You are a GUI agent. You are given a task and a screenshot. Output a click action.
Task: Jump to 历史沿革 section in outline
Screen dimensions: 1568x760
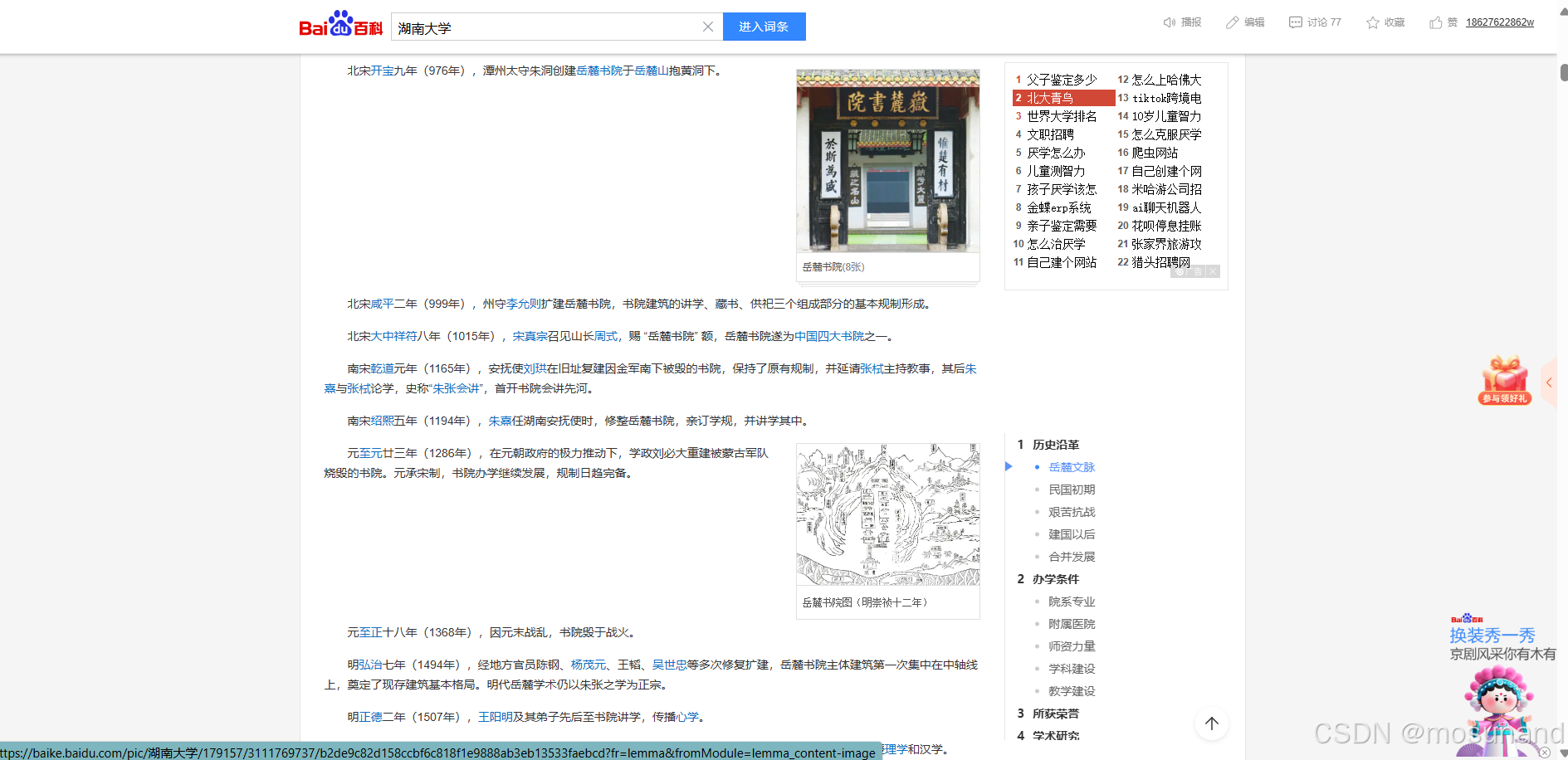(1055, 445)
